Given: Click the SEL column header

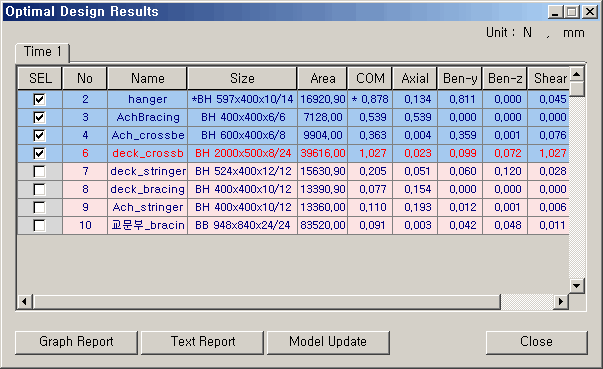Looking at the screenshot, I should click(40, 78).
